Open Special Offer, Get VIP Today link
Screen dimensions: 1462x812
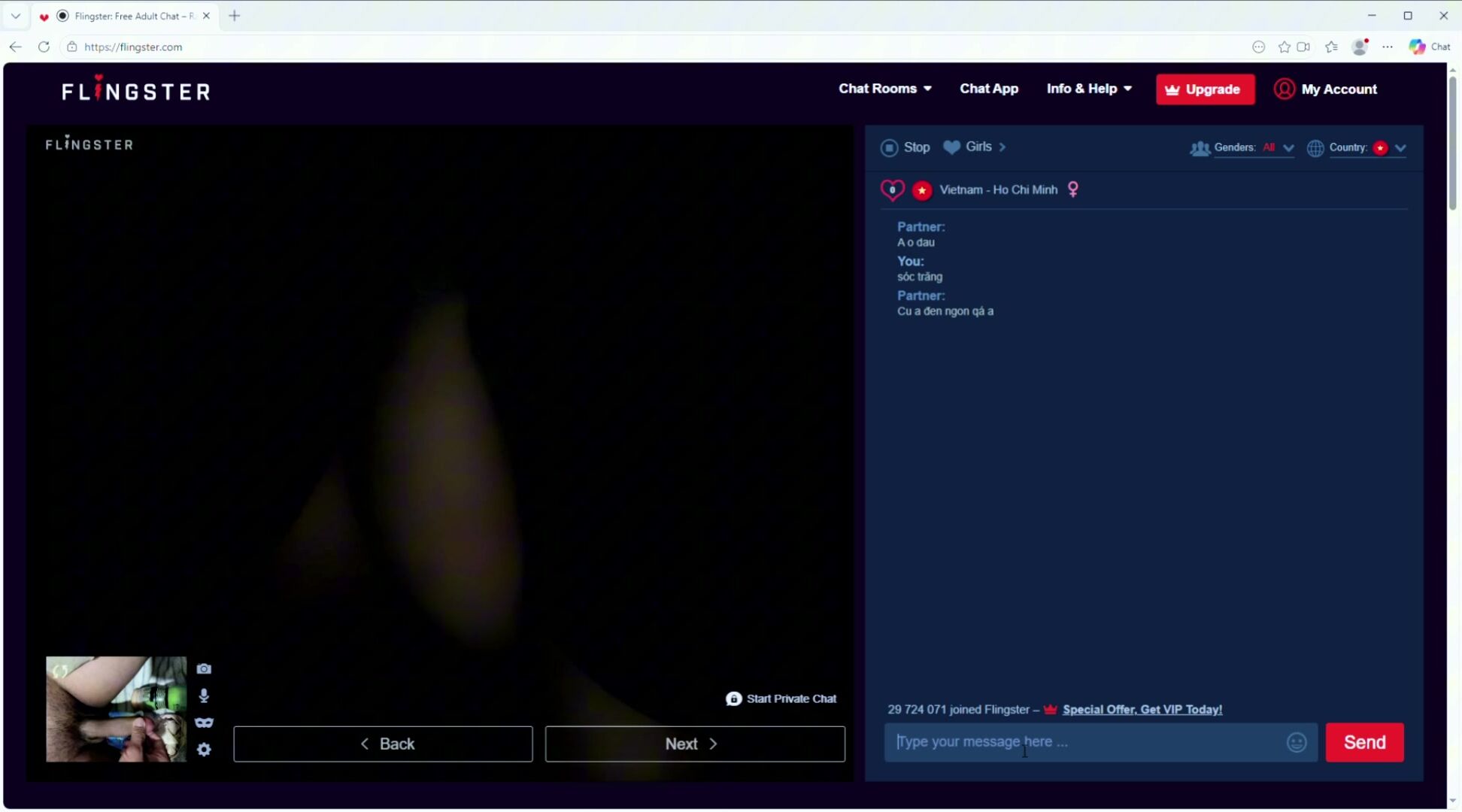tap(1142, 710)
